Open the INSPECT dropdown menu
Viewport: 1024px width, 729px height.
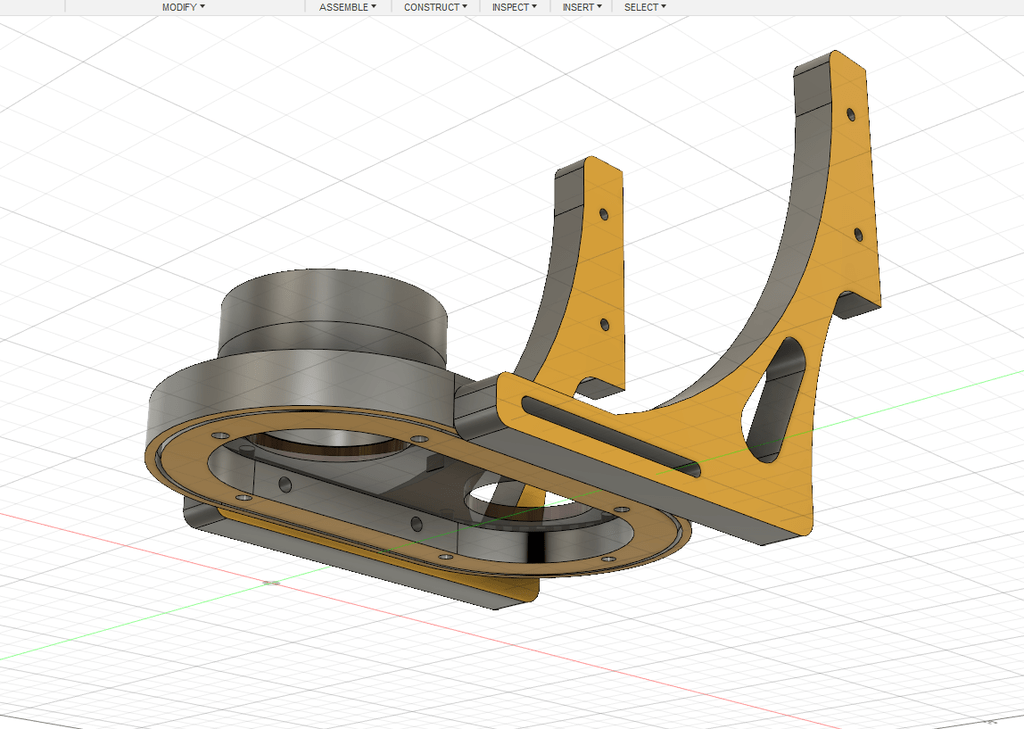tap(515, 7)
